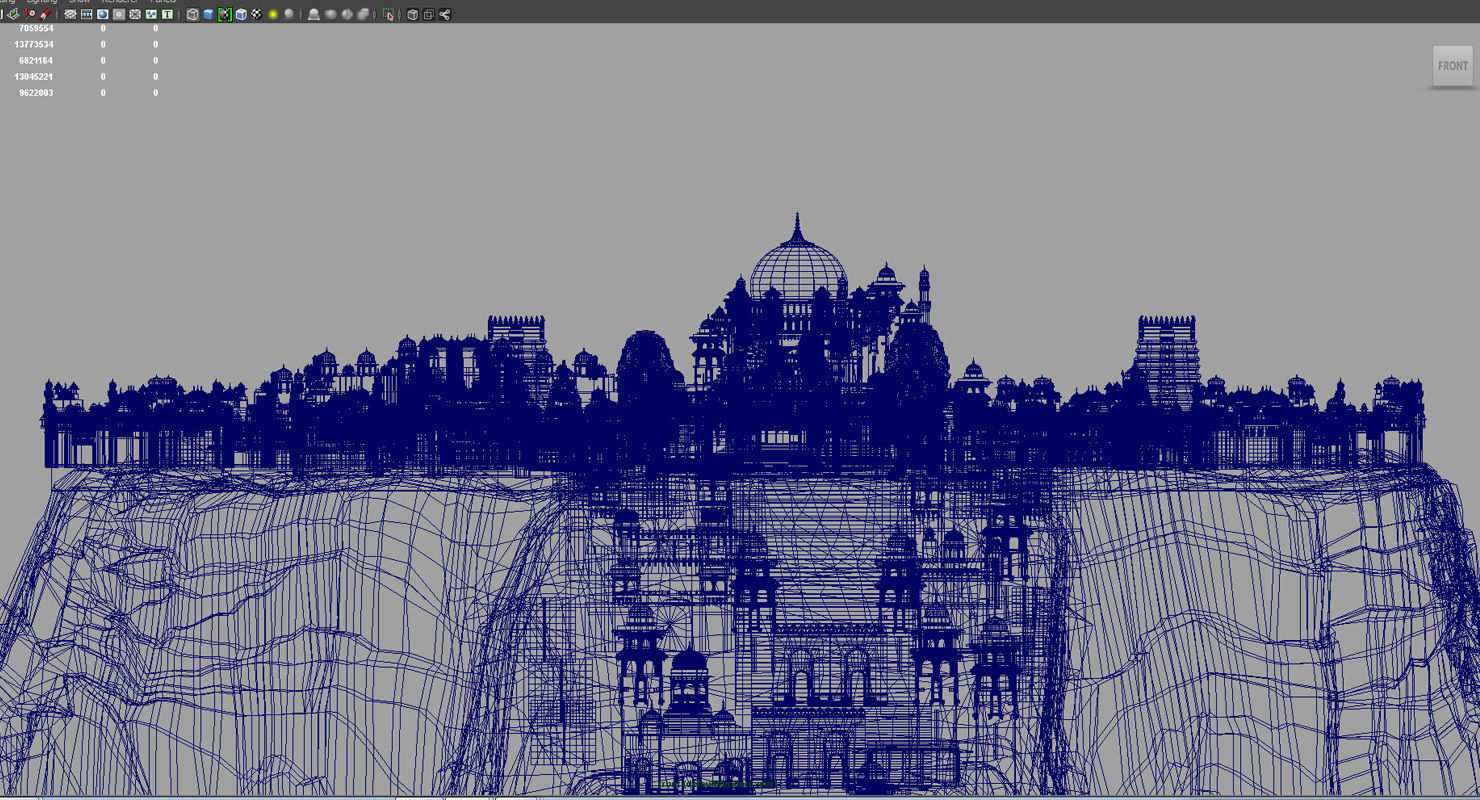The width and height of the screenshot is (1480, 800).
Task: Toggle the safe action guide
Action: (151, 14)
